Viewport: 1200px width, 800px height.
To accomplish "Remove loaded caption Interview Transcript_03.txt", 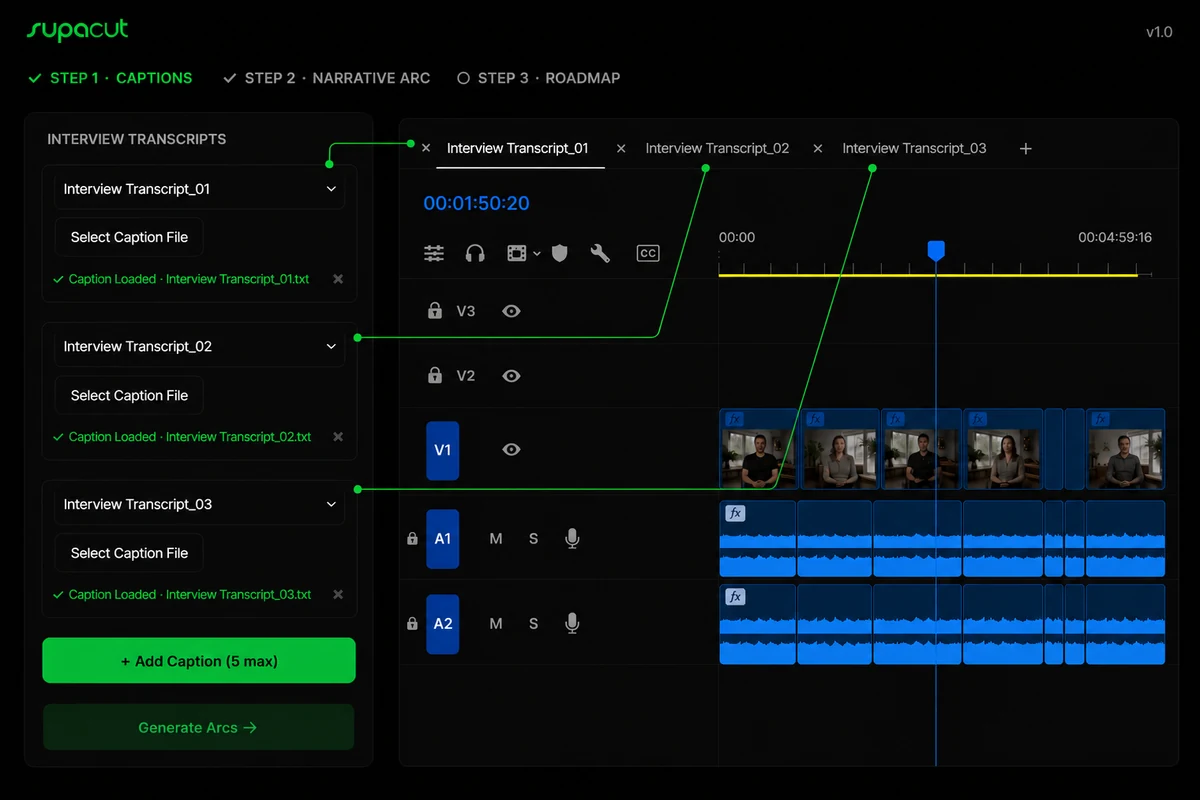I will click(338, 595).
